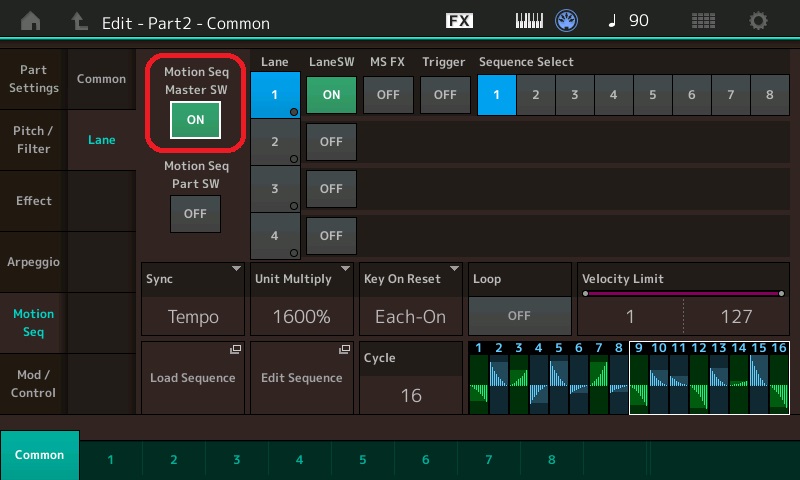Expand the Unit Multiply dropdown
The image size is (800, 480).
(302, 299)
